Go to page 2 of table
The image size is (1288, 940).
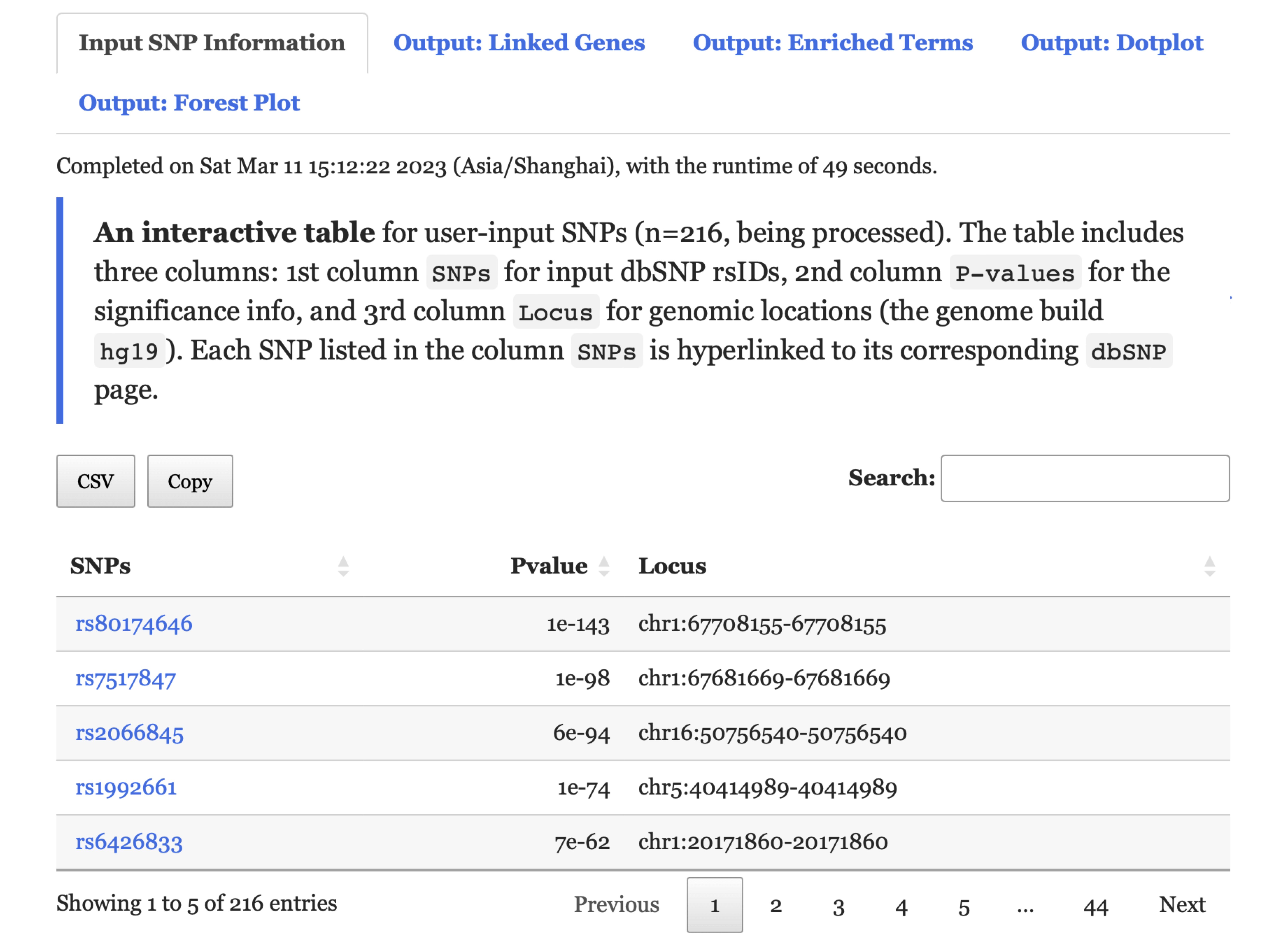(776, 905)
